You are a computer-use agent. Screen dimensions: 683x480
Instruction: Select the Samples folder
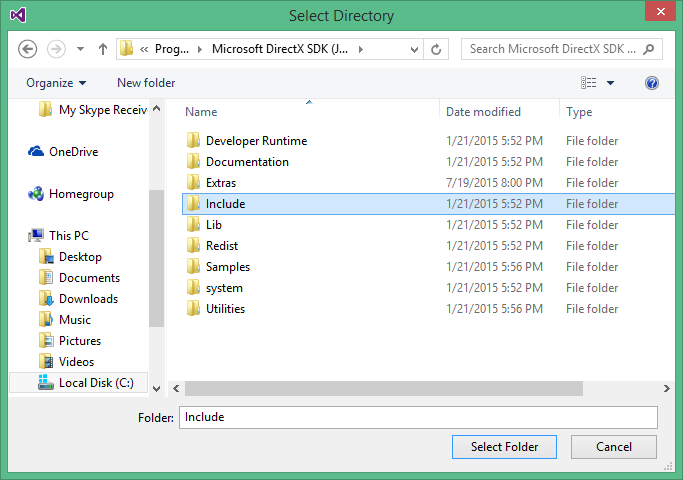[428, 267]
